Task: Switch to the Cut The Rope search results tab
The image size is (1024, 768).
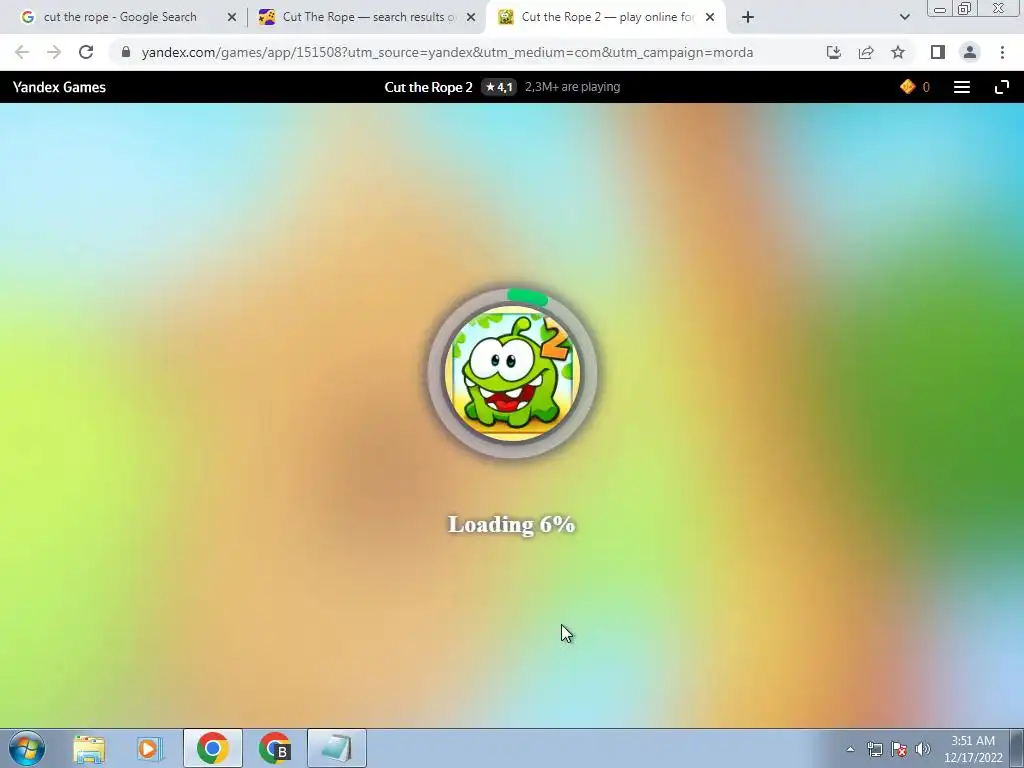Action: tap(368, 17)
